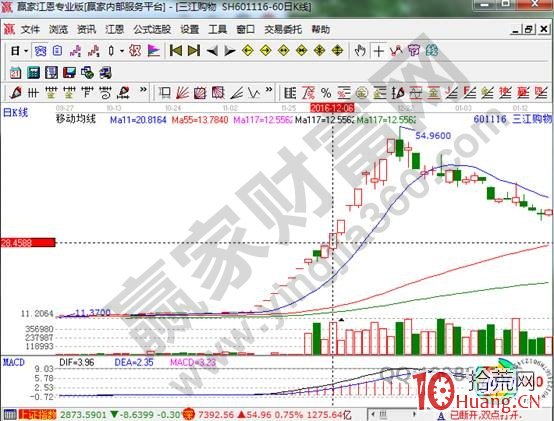Click the stair-step icon labeled 5

94,51
